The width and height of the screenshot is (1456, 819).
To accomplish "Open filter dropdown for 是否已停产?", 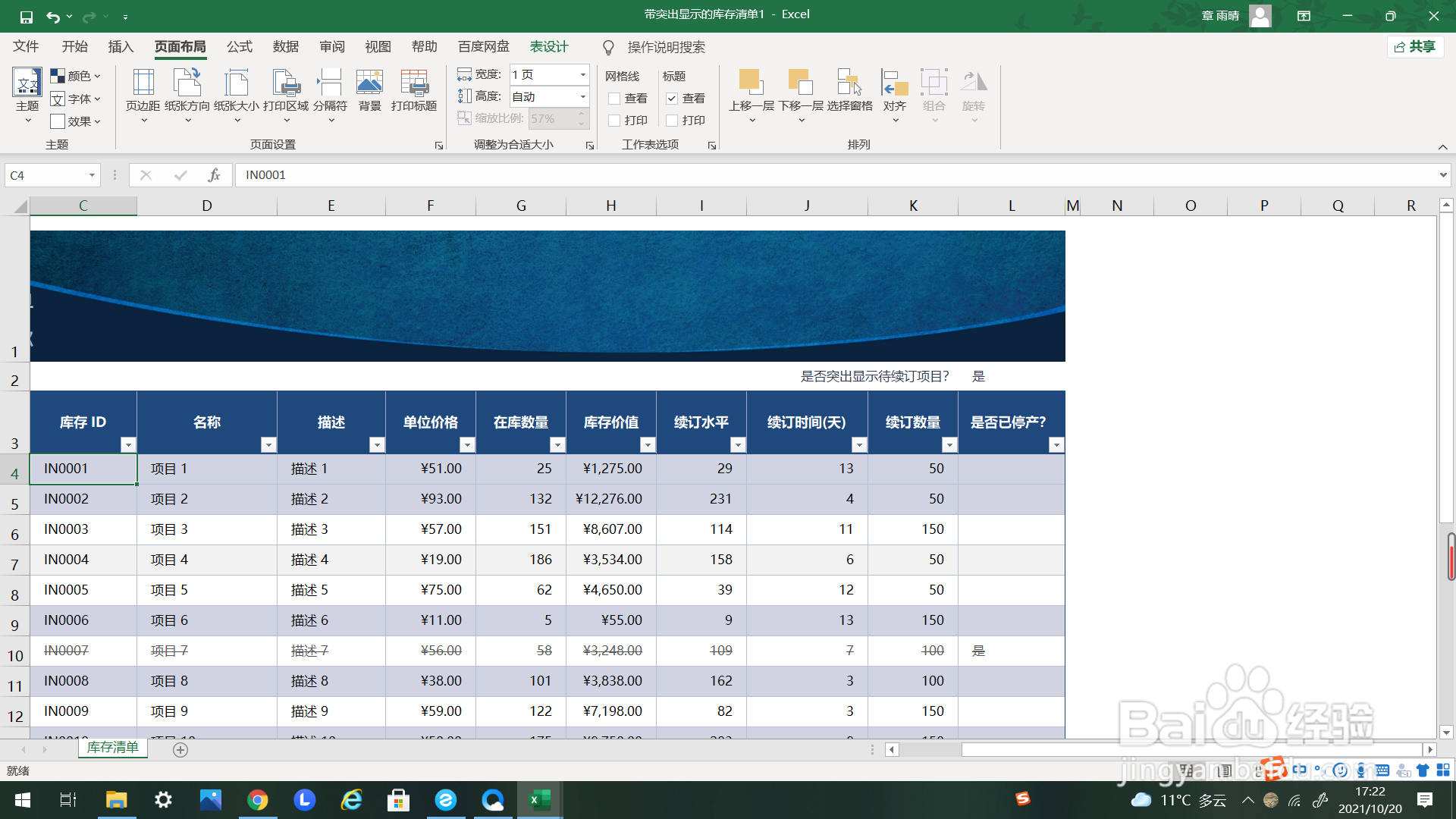I will (x=1056, y=445).
